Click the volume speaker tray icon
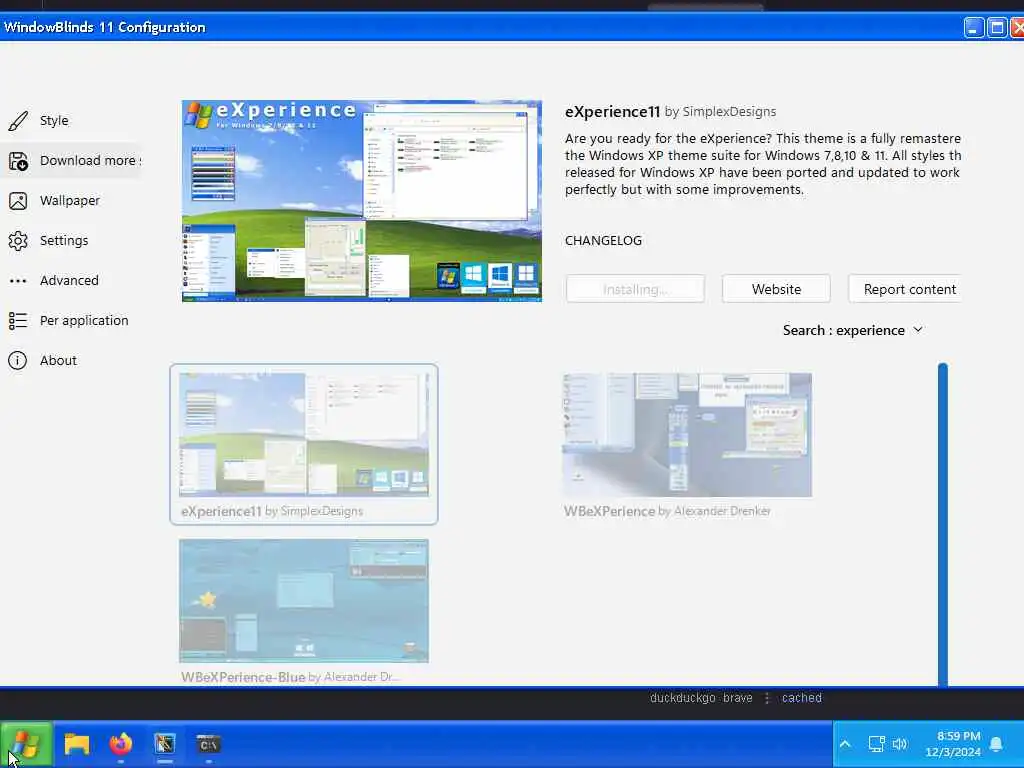The image size is (1024, 768). [900, 744]
